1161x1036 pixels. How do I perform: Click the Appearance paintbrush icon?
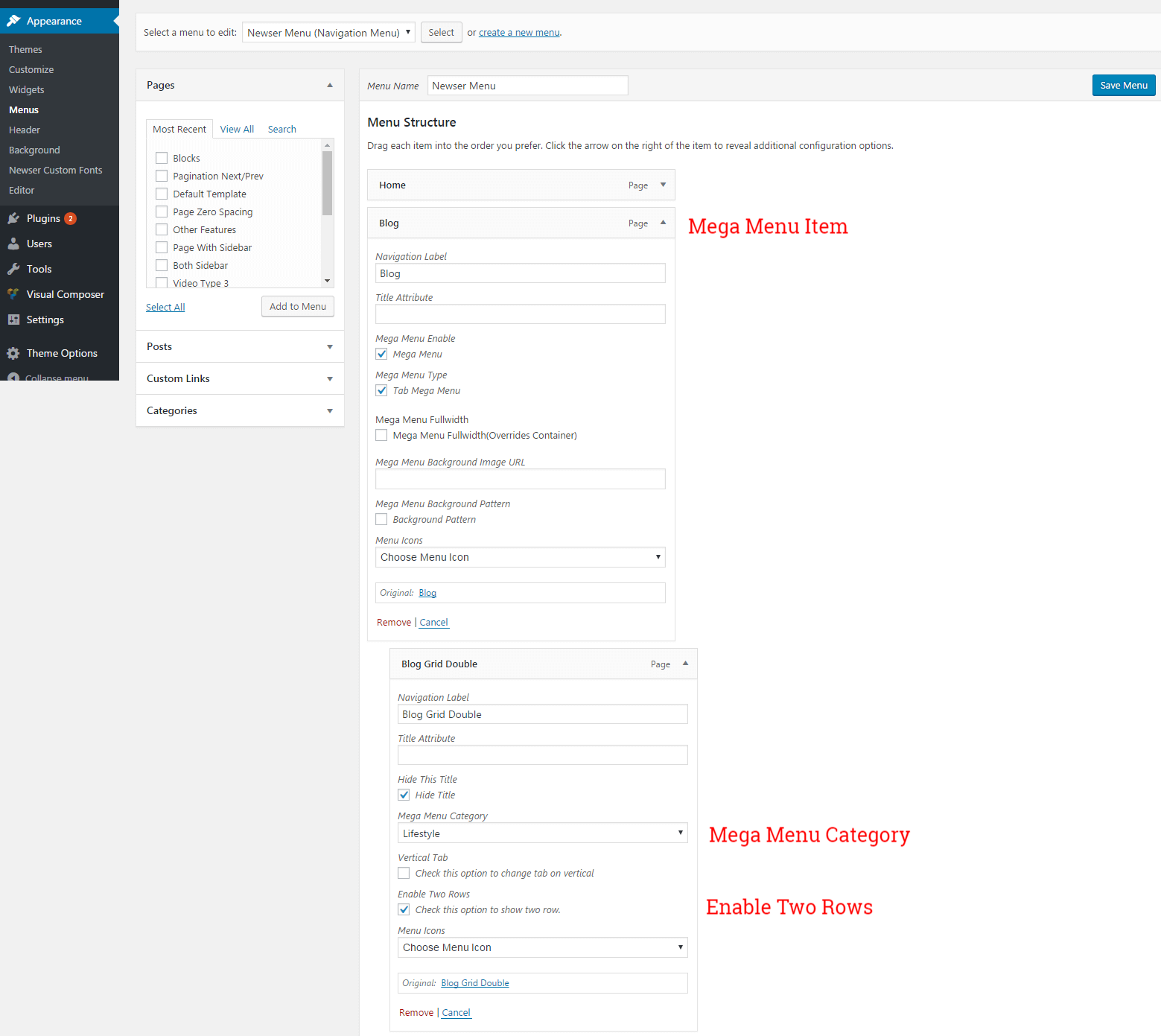coord(13,21)
